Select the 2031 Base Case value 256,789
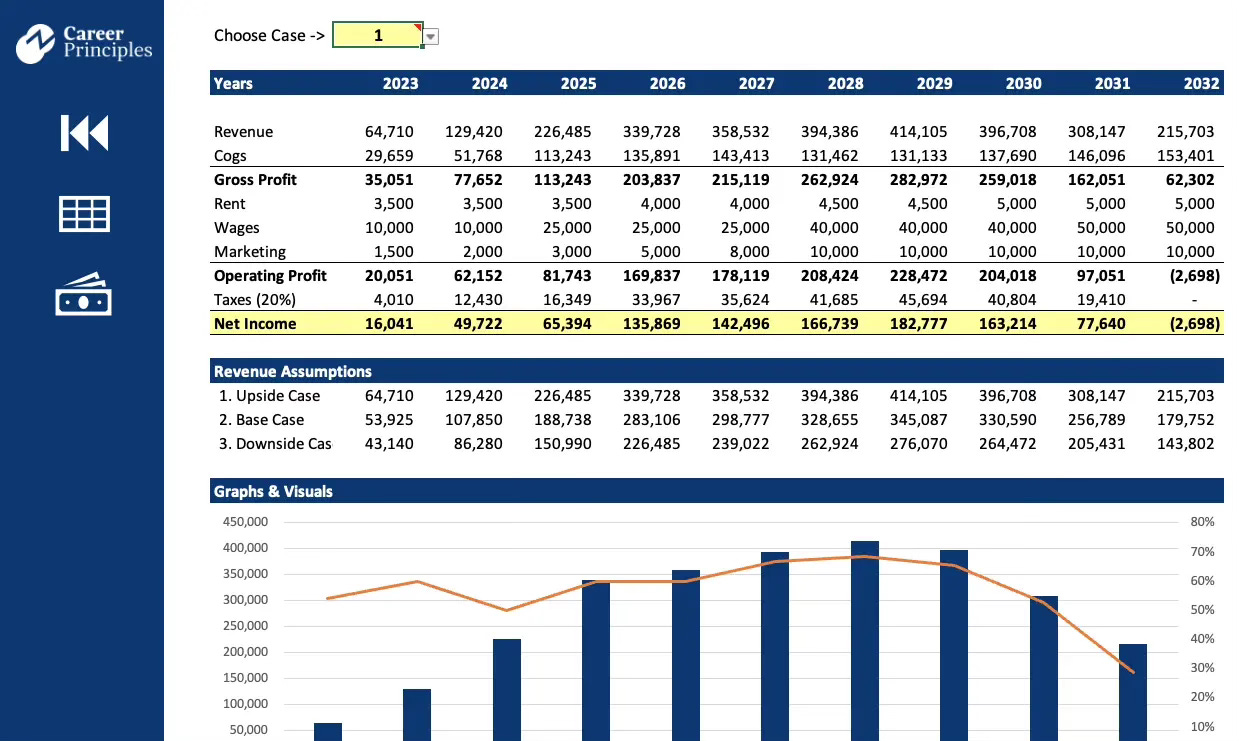The width and height of the screenshot is (1239, 741). [x=1097, y=419]
